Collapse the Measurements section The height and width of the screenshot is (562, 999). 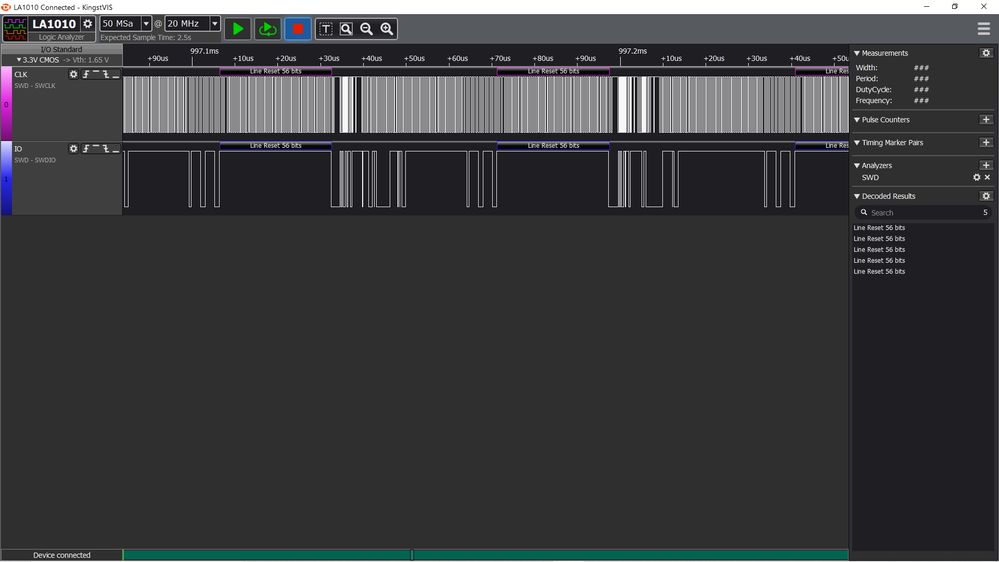coord(857,53)
